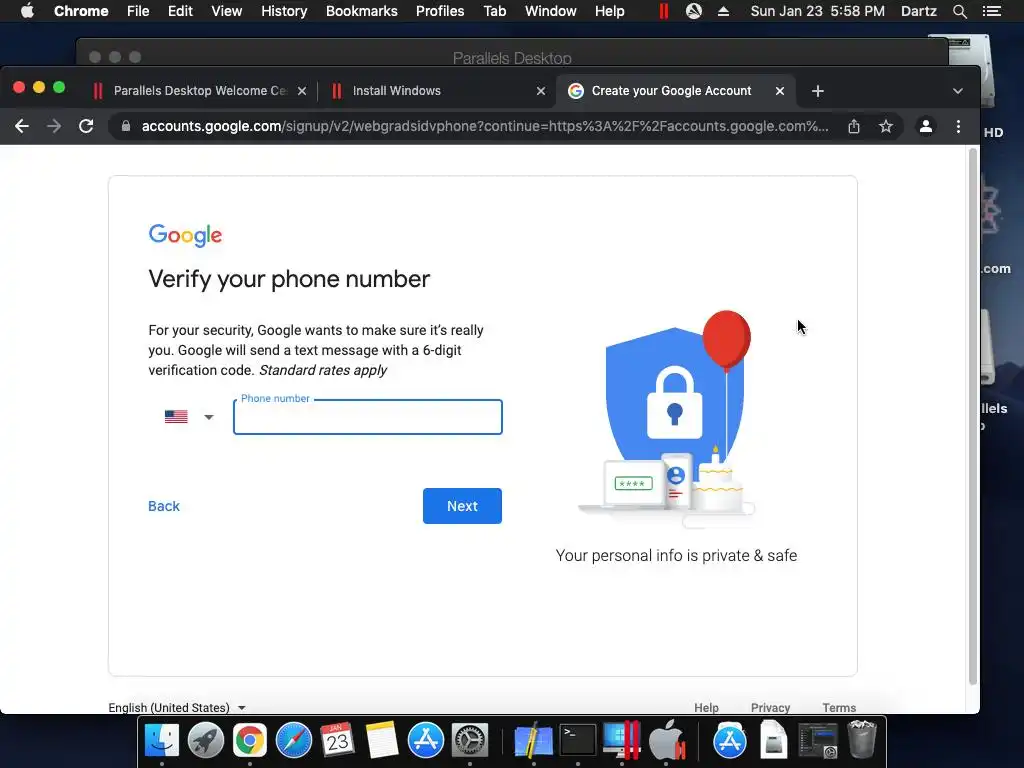Open the View menu
This screenshot has height=768, width=1024.
pos(227,11)
